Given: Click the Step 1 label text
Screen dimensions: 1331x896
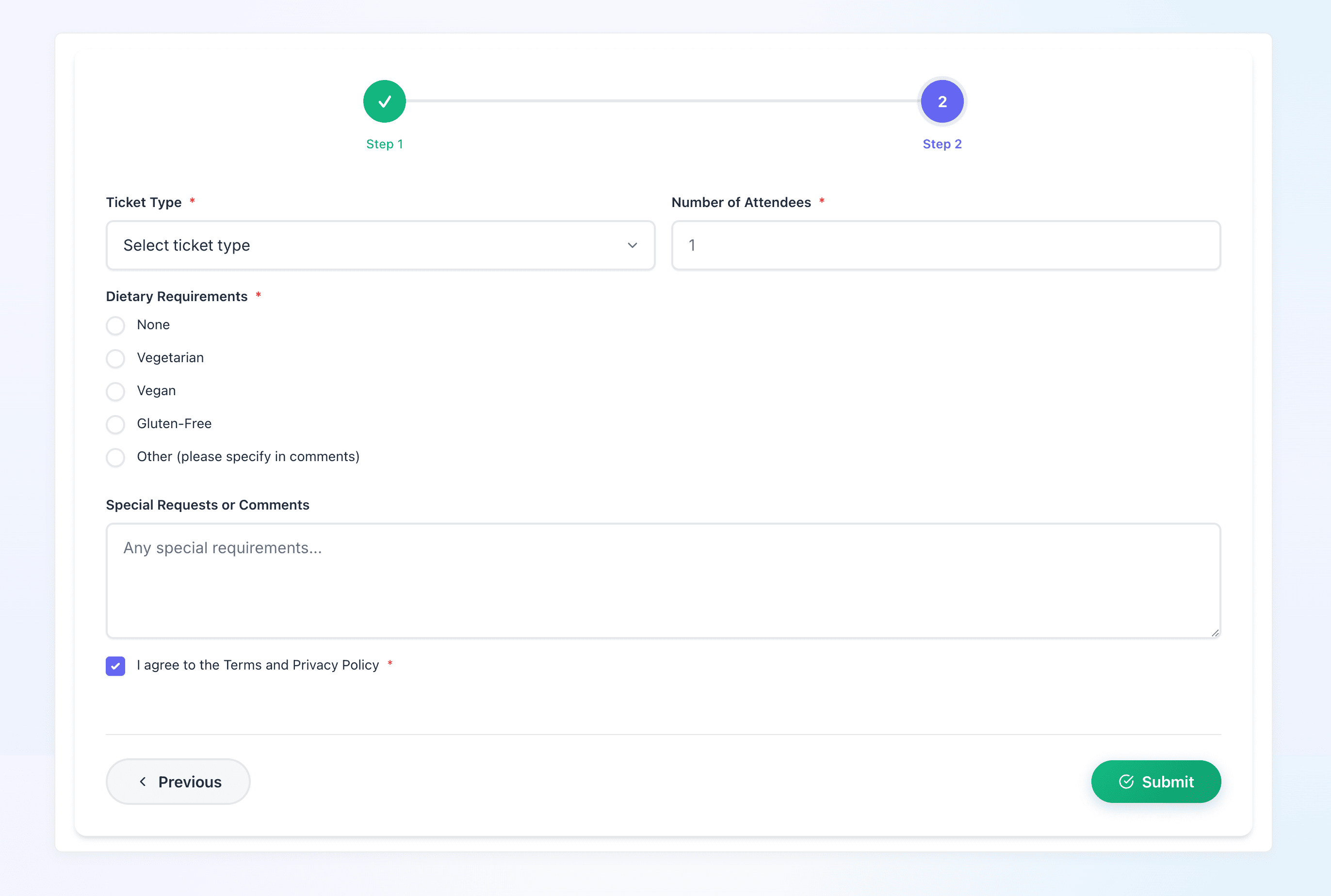Looking at the screenshot, I should 384,144.
